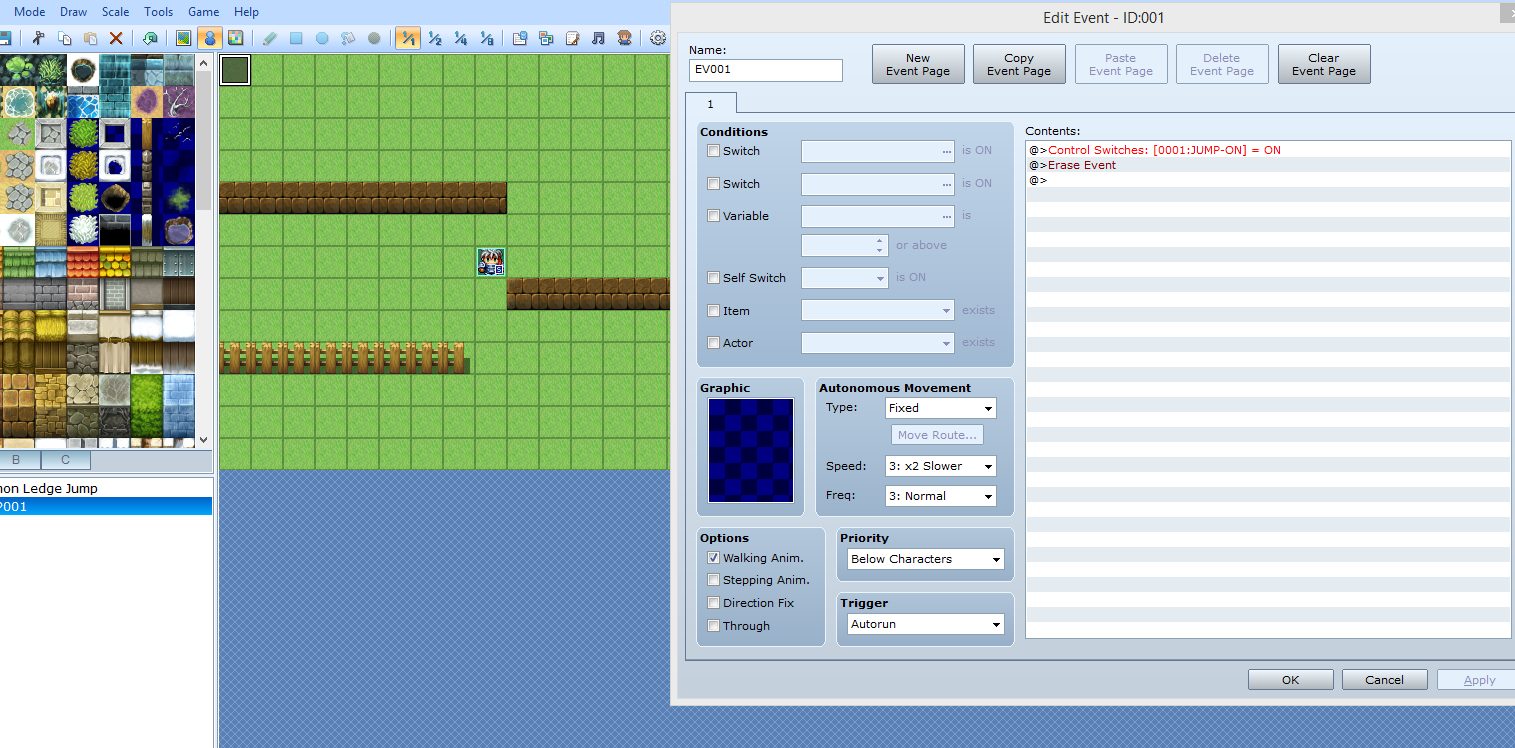Open the Sound Test
Viewport: 1515px width, 748px height.
coord(599,37)
